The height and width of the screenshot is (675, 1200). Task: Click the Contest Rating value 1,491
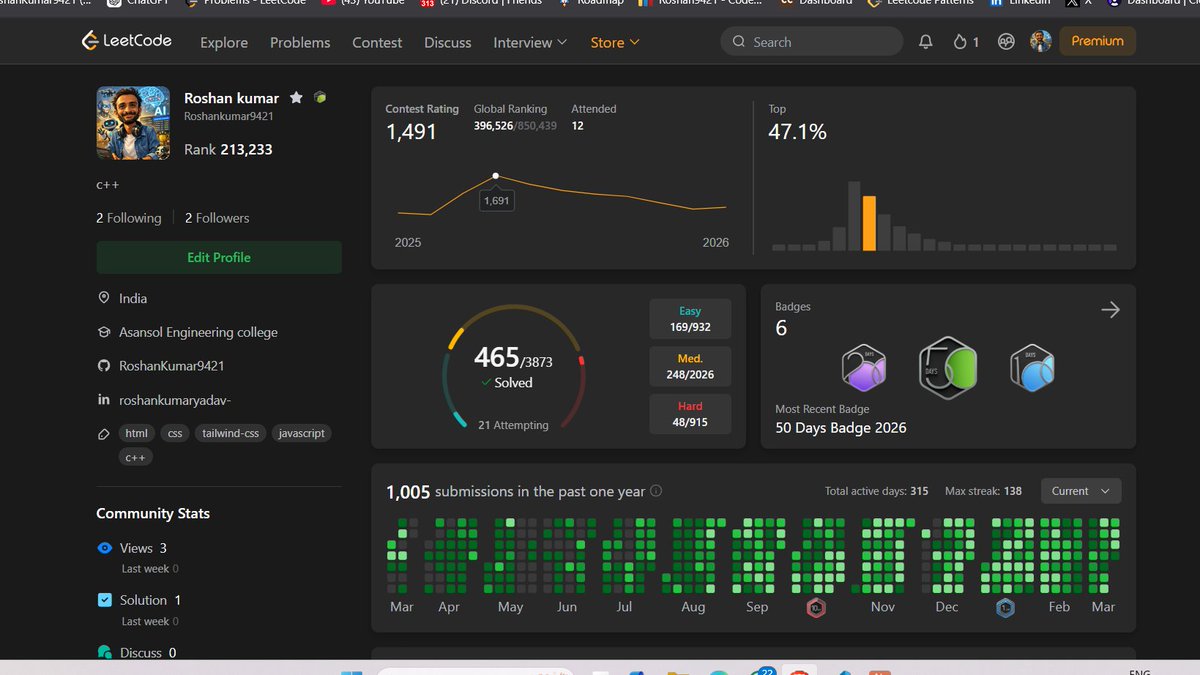tap(412, 132)
